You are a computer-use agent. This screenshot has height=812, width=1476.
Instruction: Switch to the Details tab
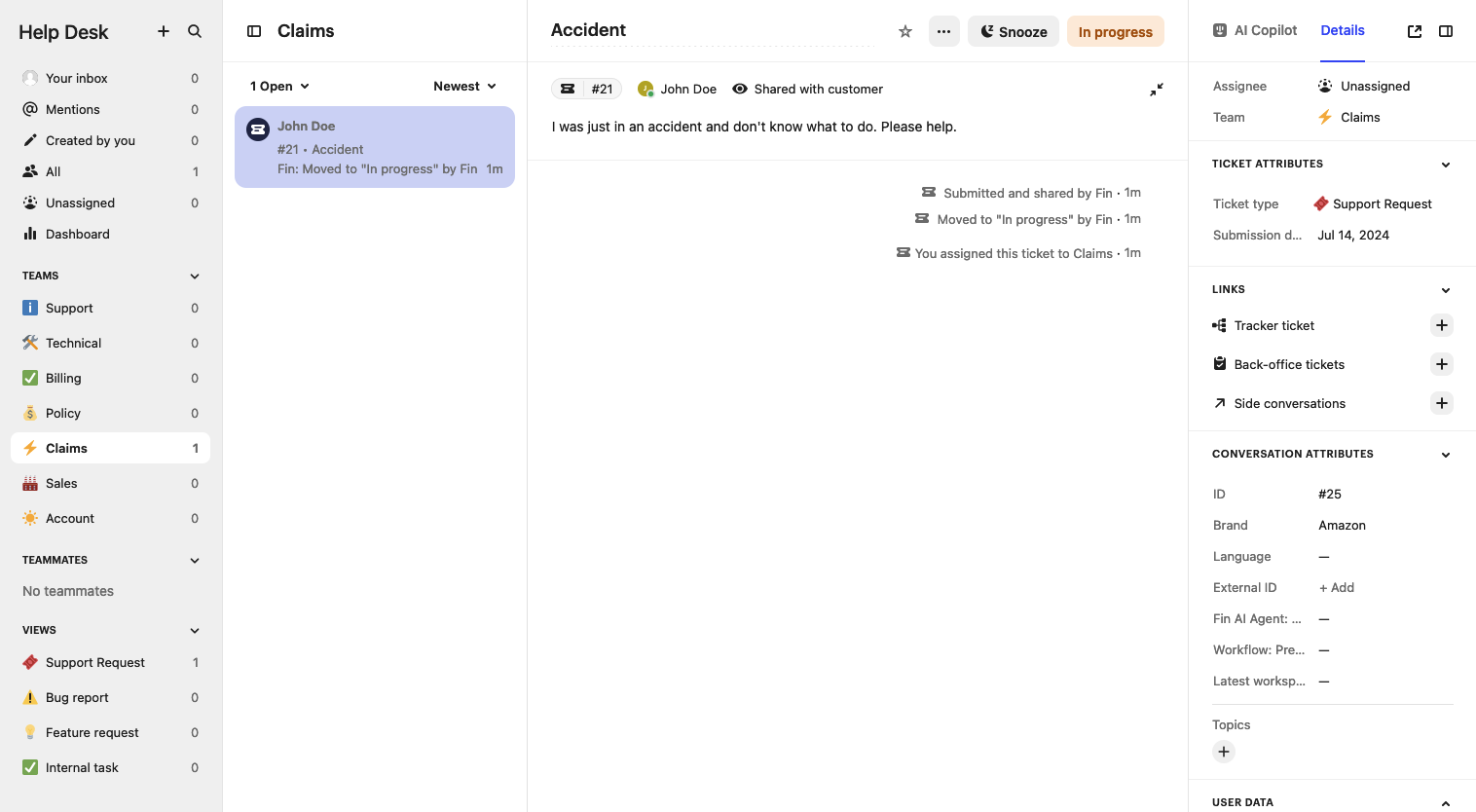click(1343, 30)
